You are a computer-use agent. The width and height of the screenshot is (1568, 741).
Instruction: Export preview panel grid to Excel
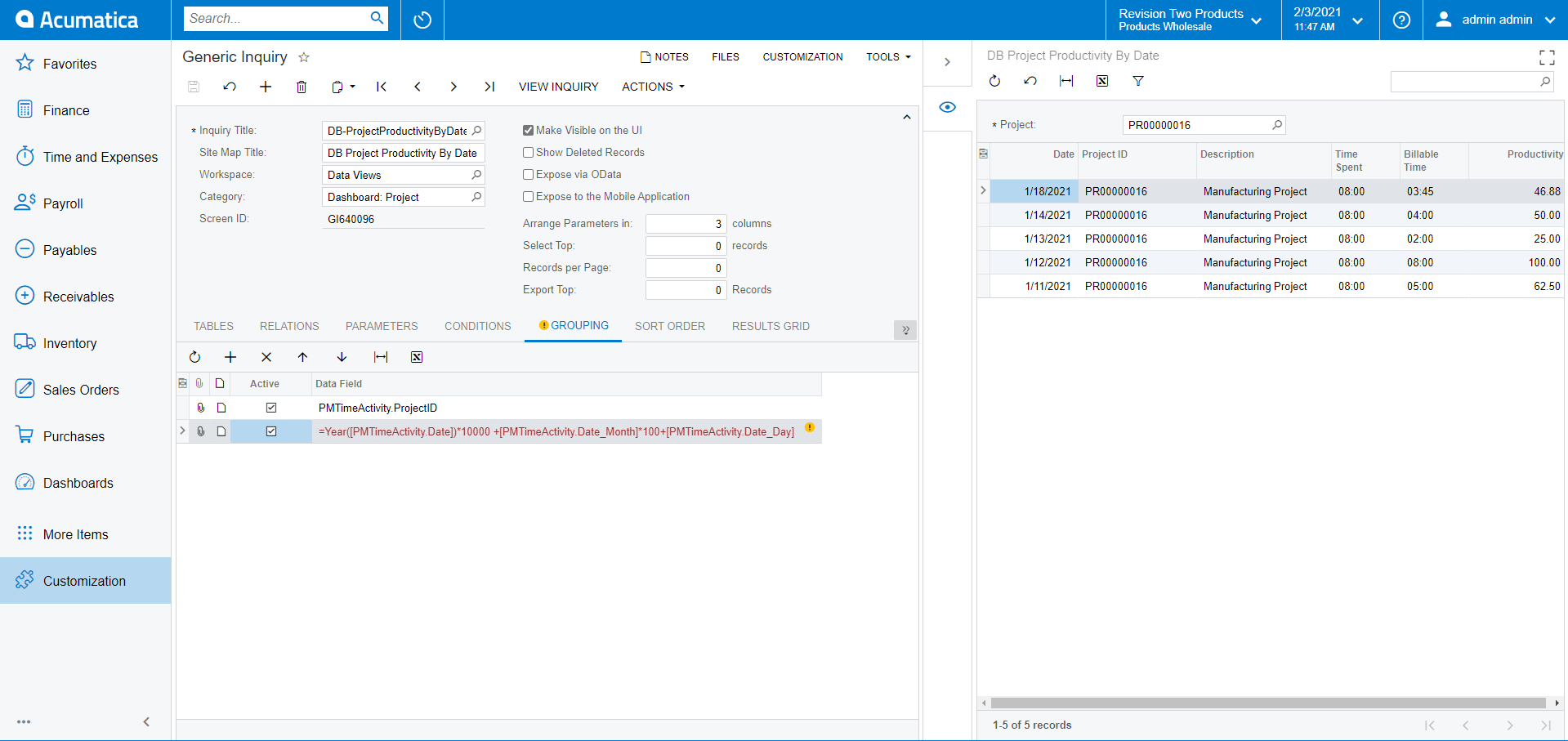point(1102,81)
